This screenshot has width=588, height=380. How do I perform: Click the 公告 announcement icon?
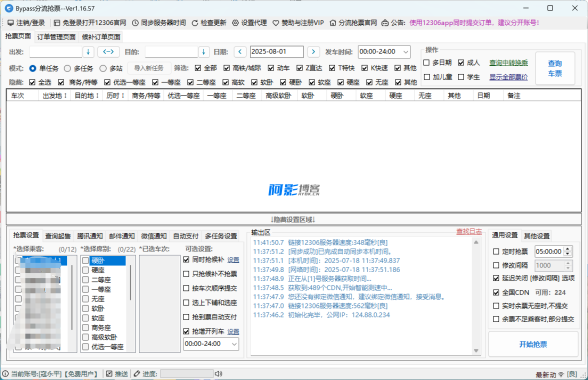pos(385,23)
